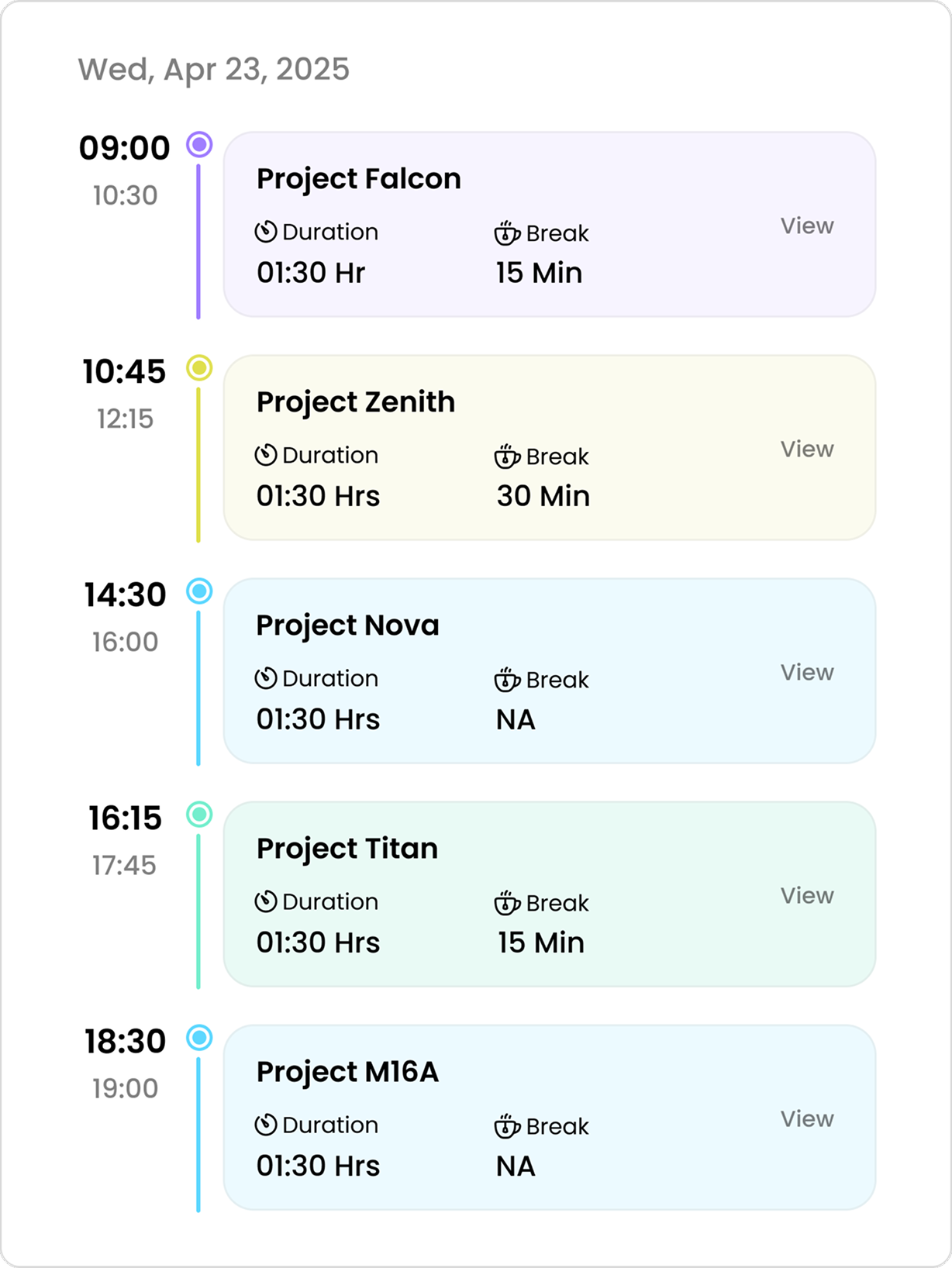The height and width of the screenshot is (1268, 952).
Task: Select the green 16:15 timeline marker
Action: point(199,814)
